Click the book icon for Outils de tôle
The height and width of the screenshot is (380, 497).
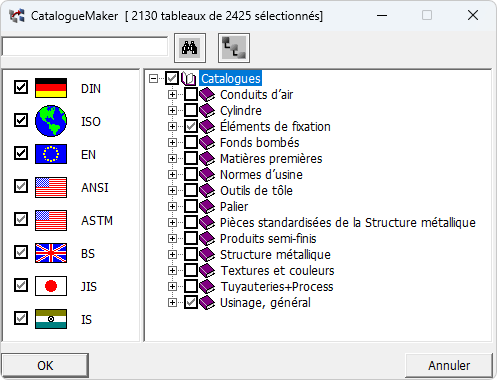pos(207,191)
